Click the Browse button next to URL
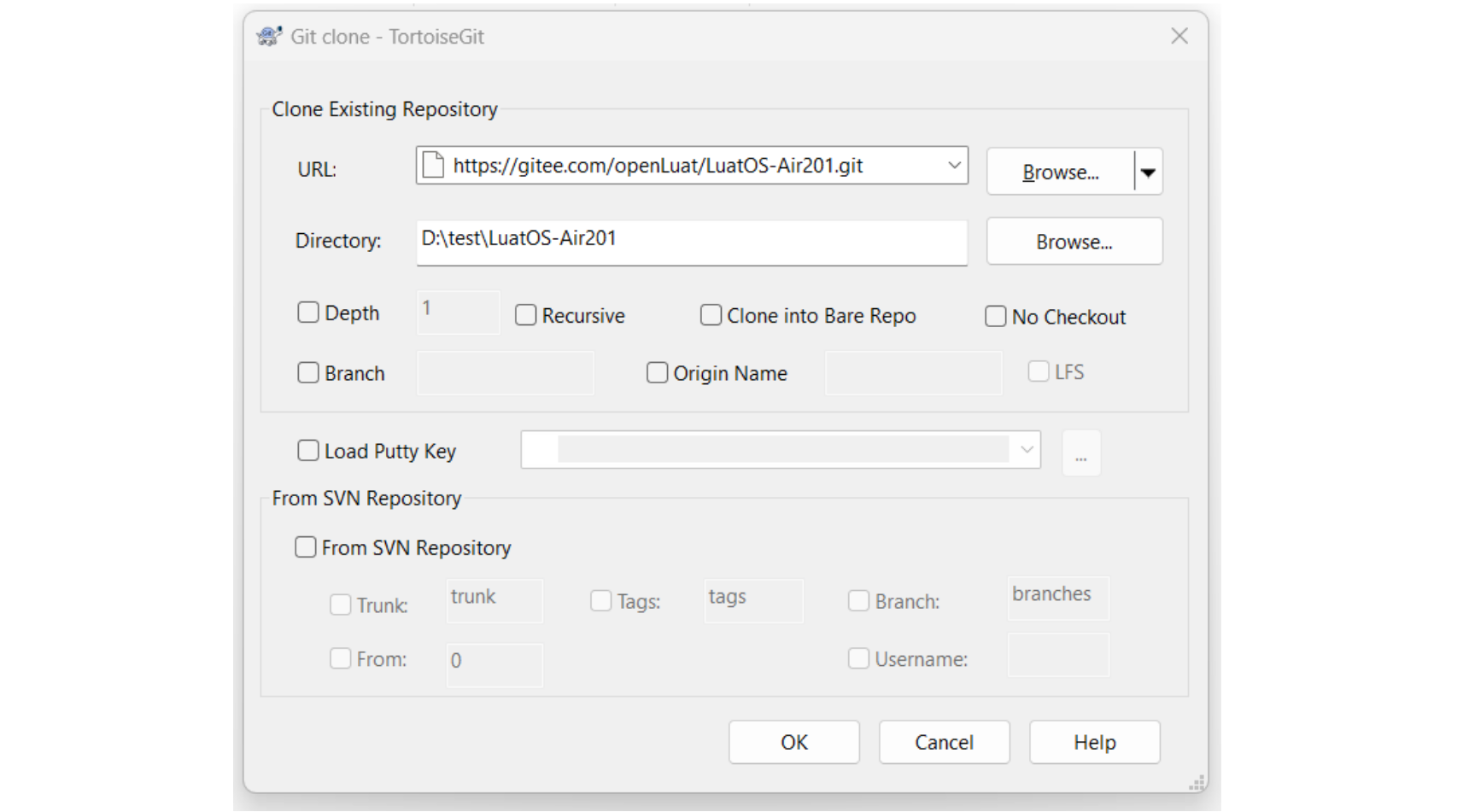This screenshot has height=812, width=1463. [1060, 172]
